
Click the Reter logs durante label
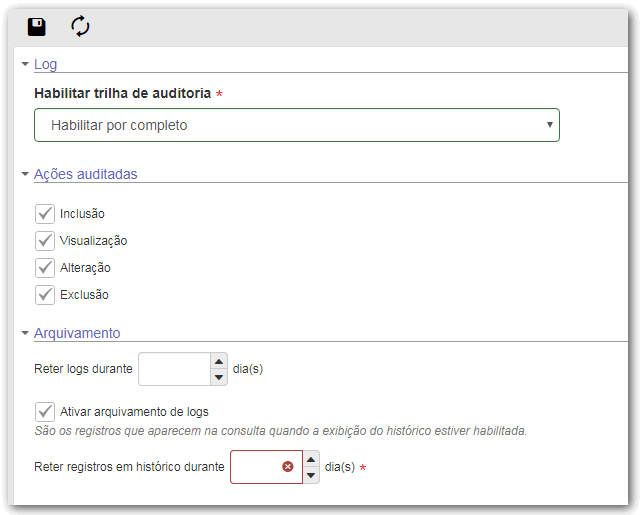point(83,369)
